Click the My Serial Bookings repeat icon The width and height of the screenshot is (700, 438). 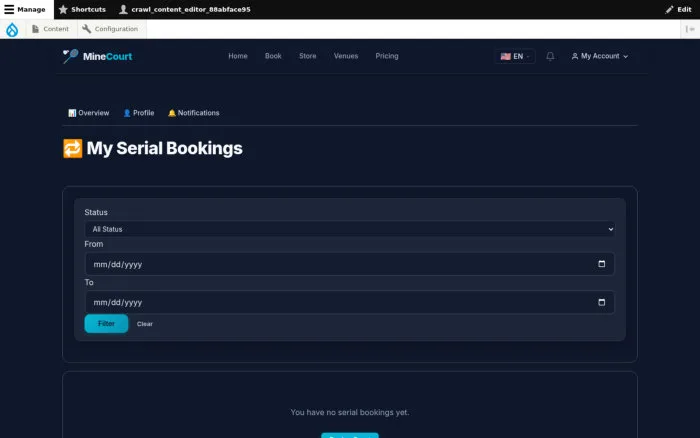point(72,149)
